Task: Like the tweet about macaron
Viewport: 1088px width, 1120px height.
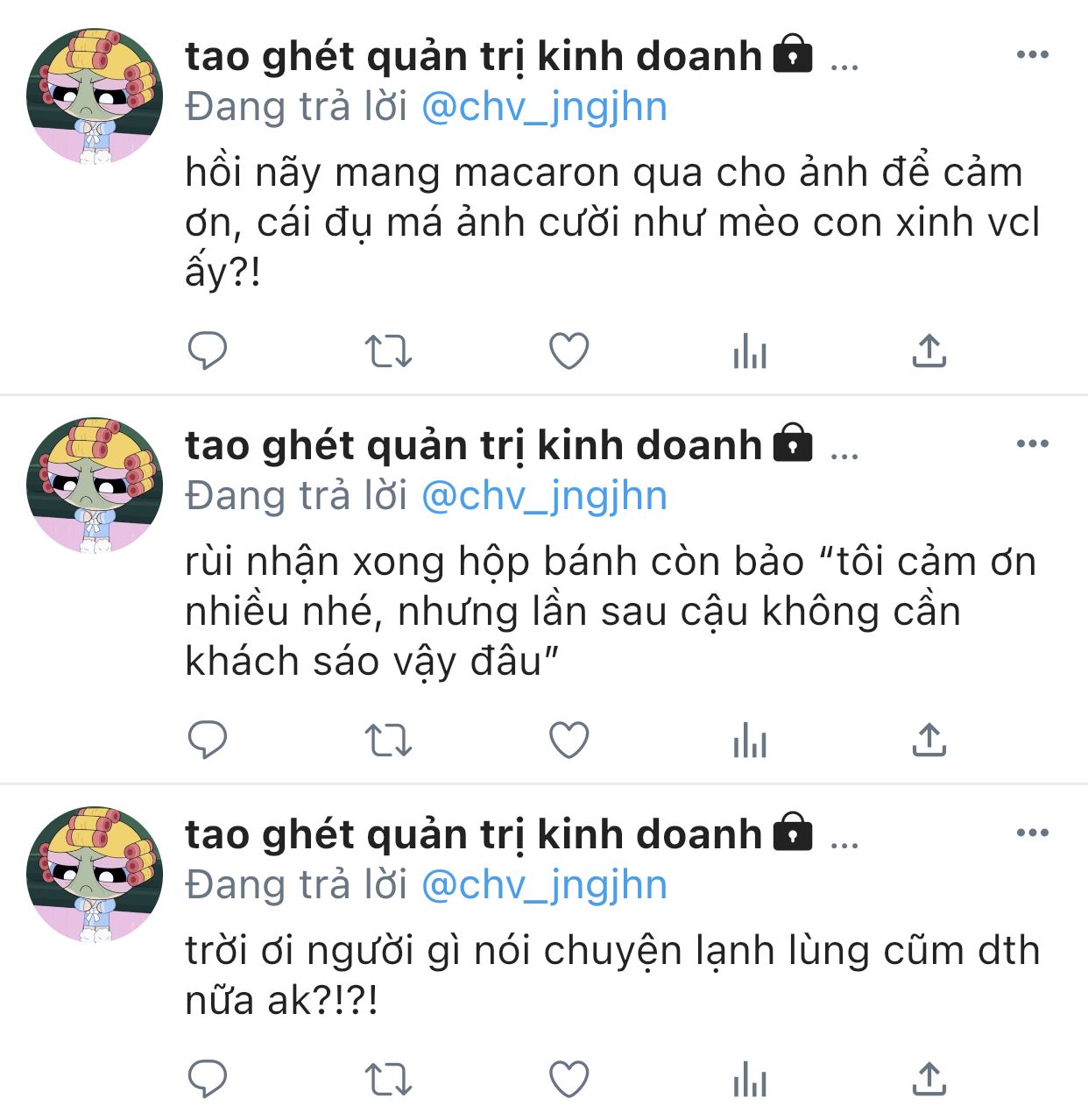Action: pos(569,351)
